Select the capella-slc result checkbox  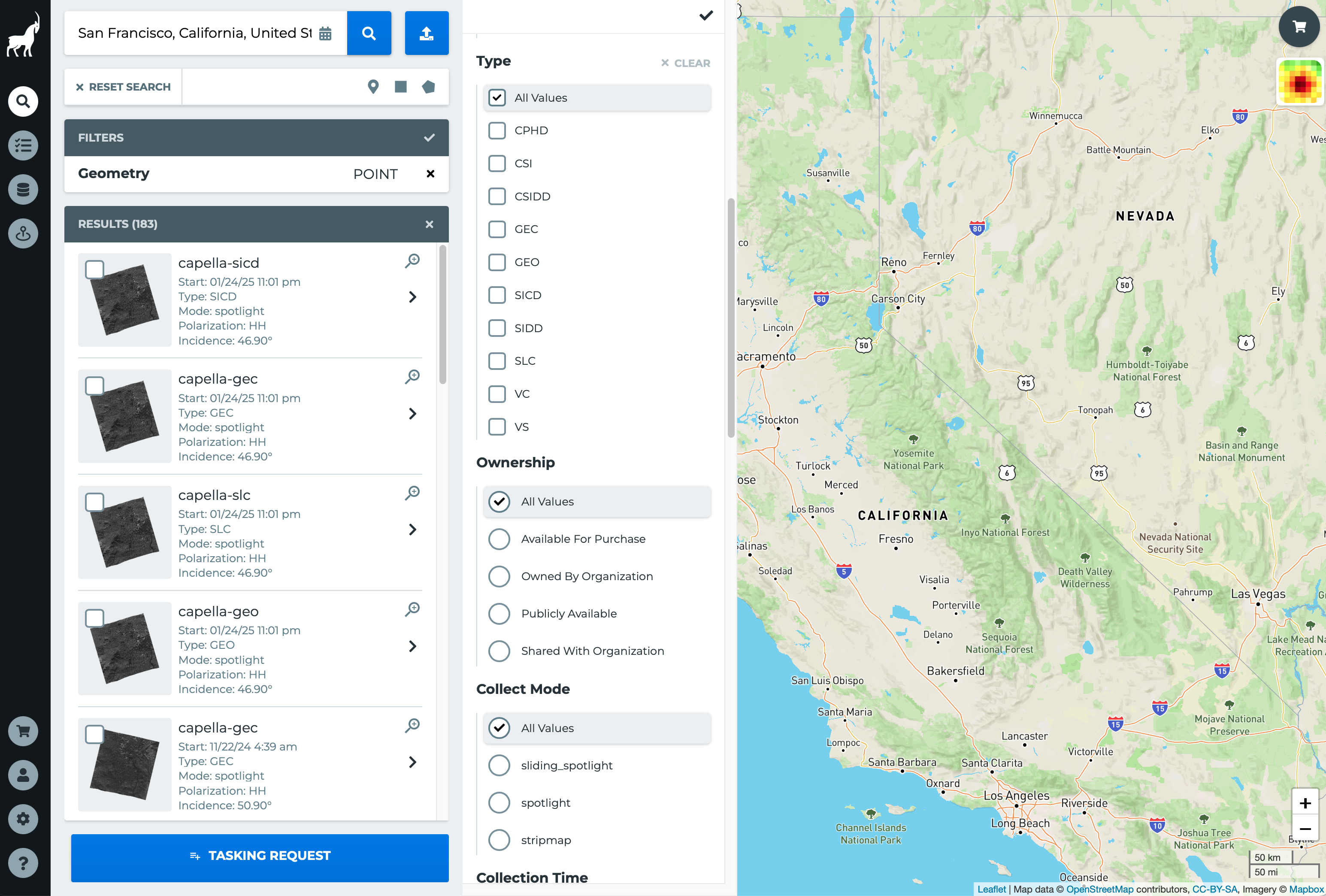(x=95, y=502)
